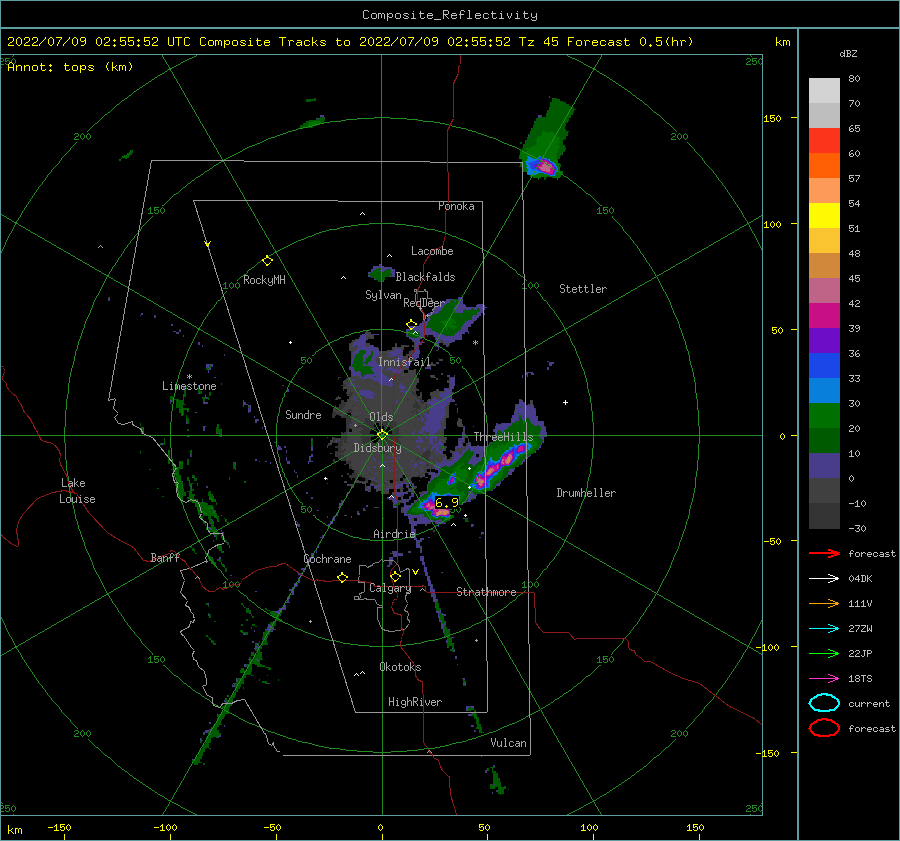This screenshot has width=900, height=841.
Task: Click the ThreeHills town label
Action: tap(503, 437)
